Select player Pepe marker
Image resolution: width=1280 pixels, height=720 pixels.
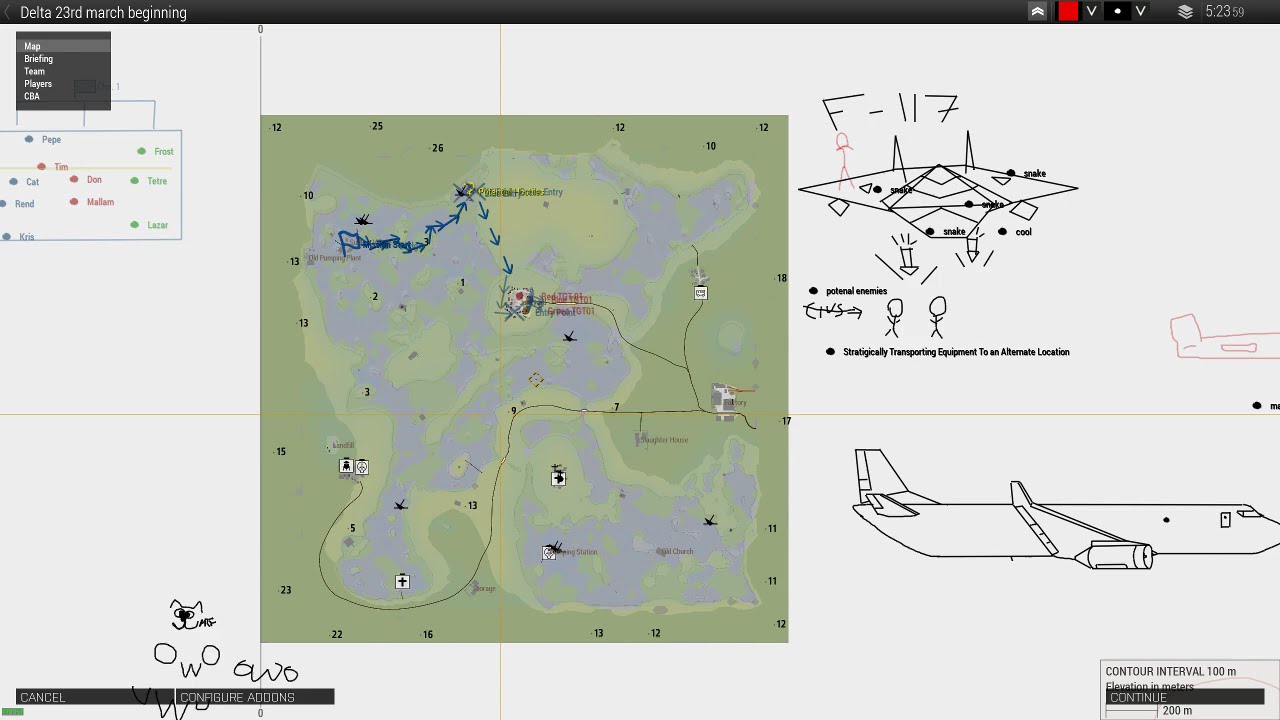29,139
